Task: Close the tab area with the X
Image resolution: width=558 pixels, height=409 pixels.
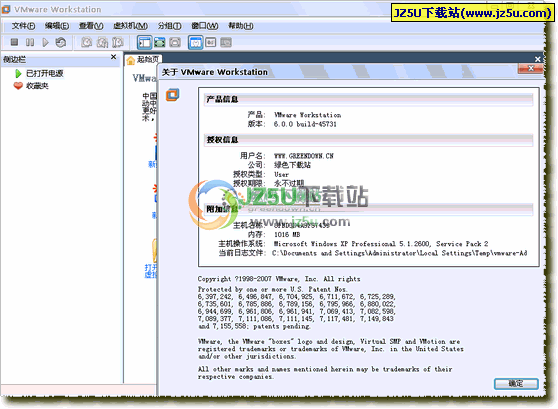Action: (x=538, y=59)
